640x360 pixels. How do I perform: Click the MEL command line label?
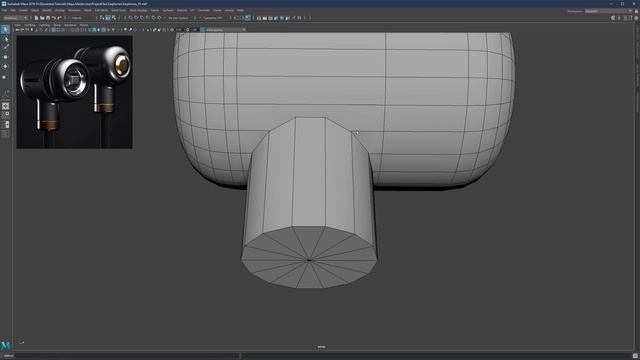[x=8, y=356]
